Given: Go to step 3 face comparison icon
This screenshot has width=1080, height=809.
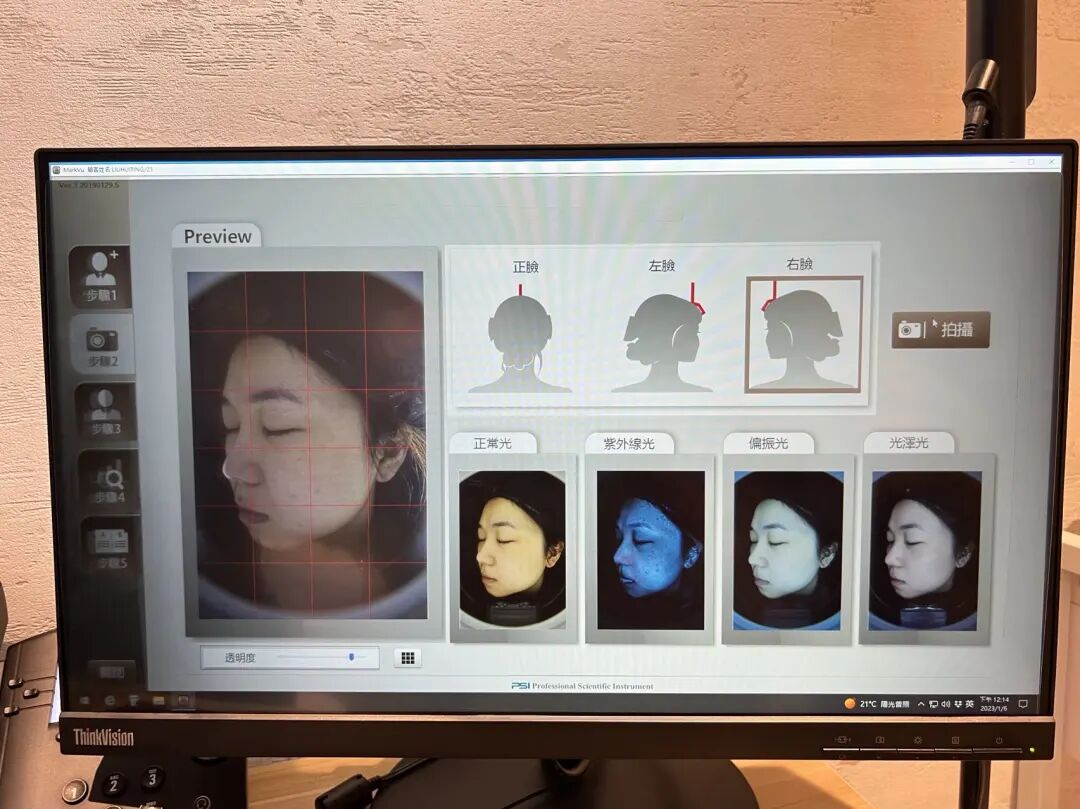Looking at the screenshot, I should tap(105, 410).
